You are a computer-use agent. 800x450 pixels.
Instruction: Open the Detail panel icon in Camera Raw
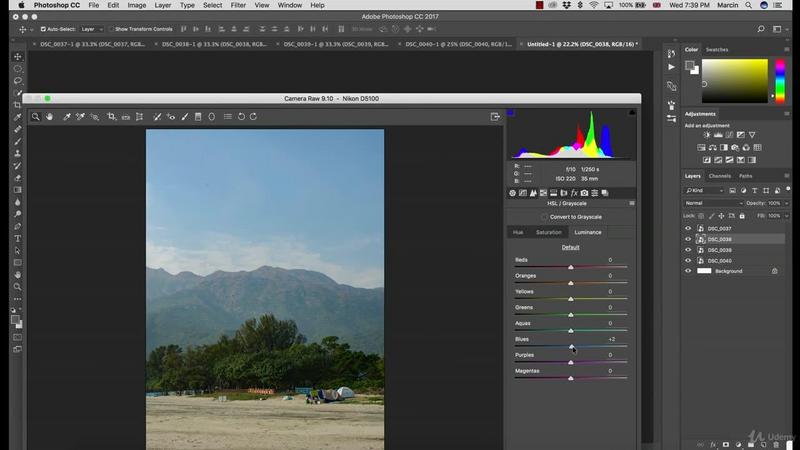(x=533, y=193)
